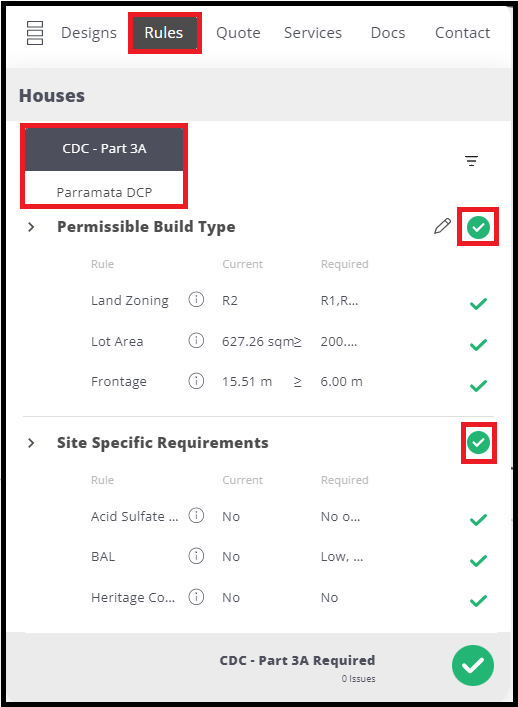Open the BAL rule info icon
The width and height of the screenshot is (518, 707).
(x=196, y=556)
